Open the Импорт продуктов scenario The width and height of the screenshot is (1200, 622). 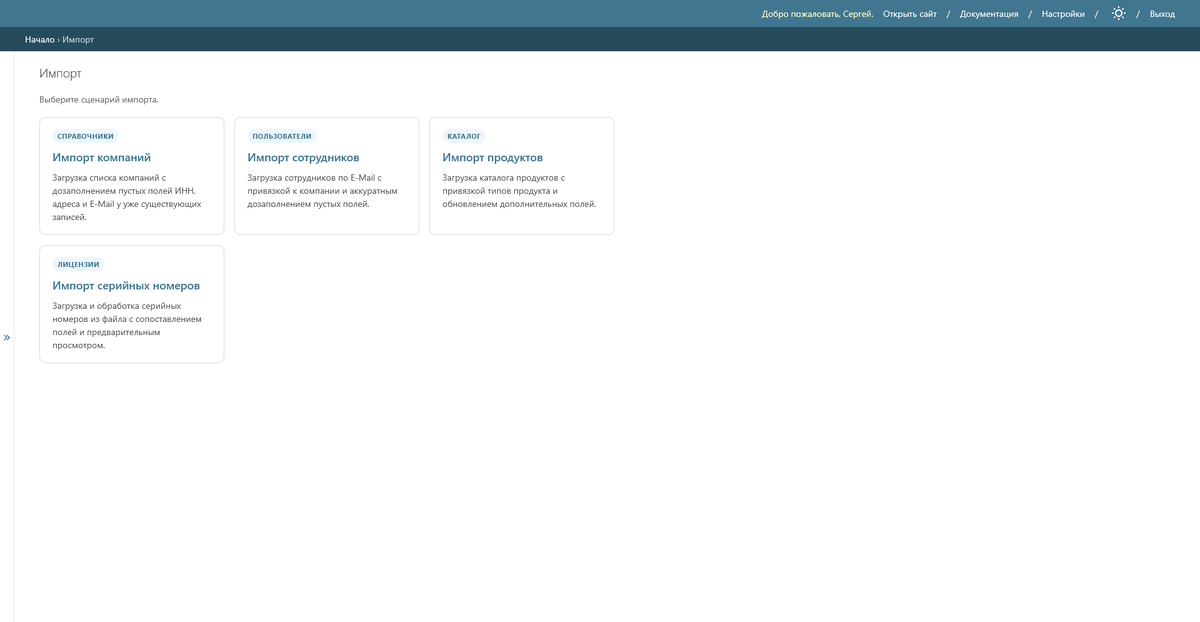[x=493, y=158]
